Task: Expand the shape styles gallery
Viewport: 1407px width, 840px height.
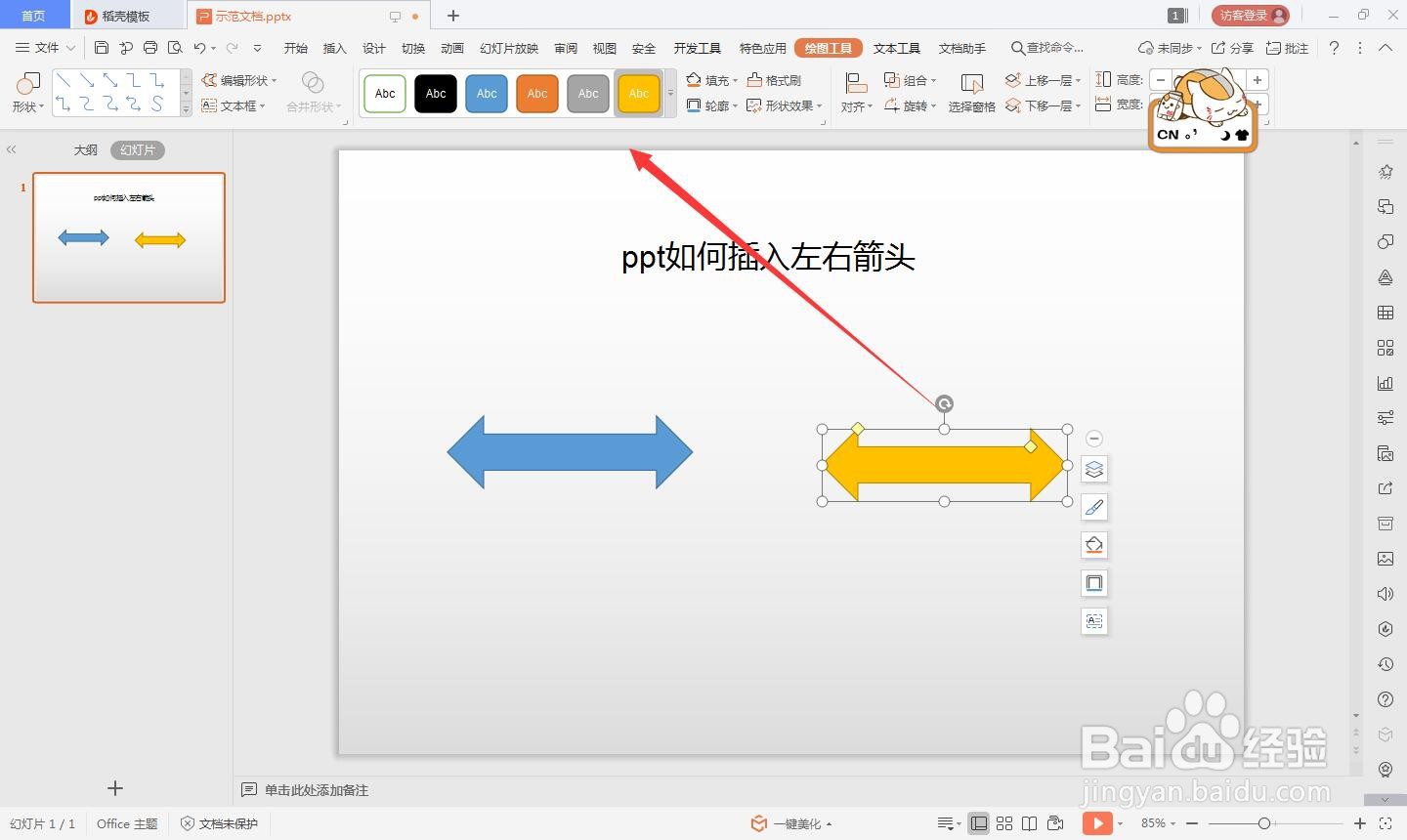Action: click(x=670, y=94)
